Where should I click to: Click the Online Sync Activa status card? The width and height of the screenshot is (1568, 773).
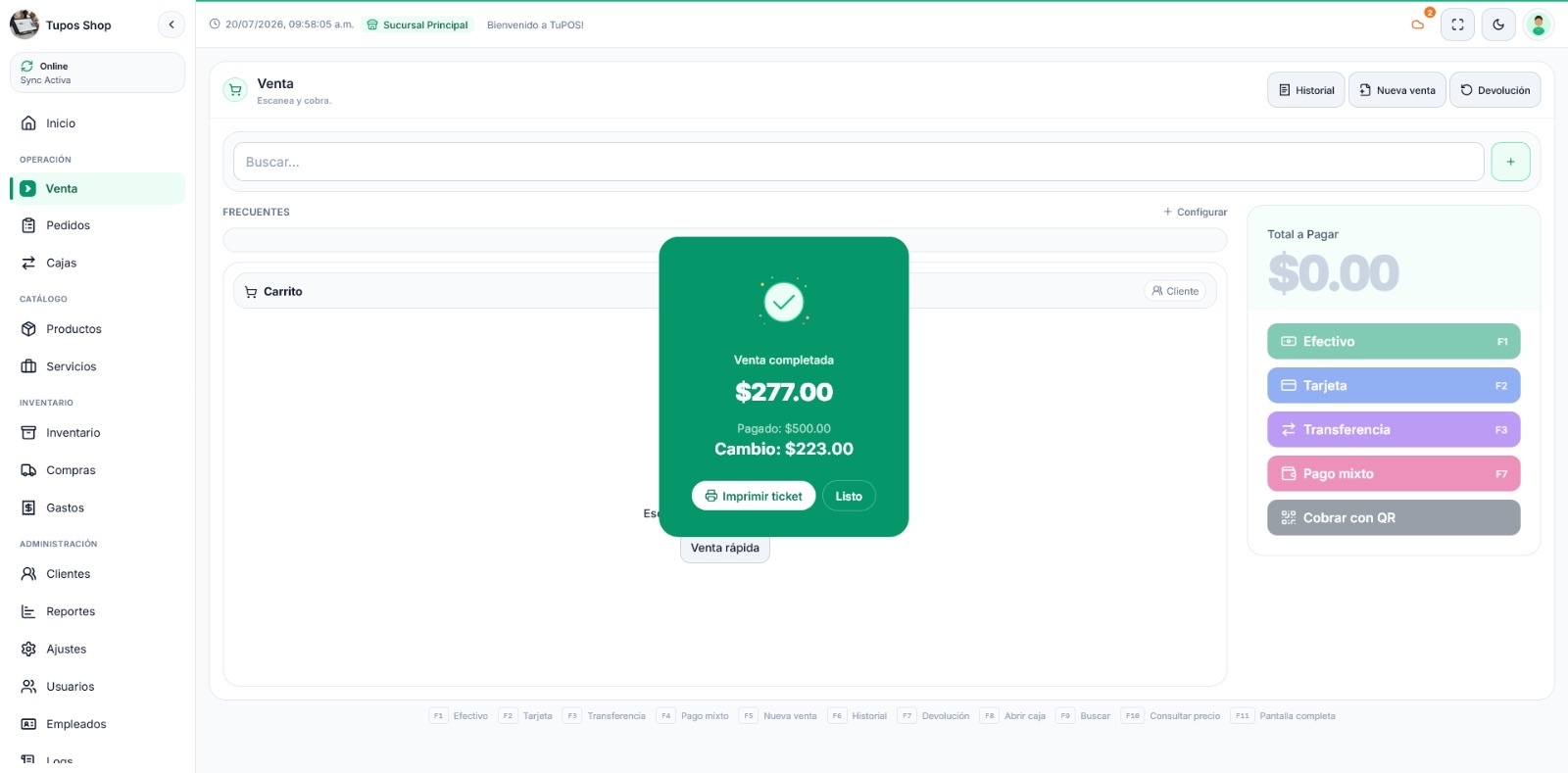point(97,72)
